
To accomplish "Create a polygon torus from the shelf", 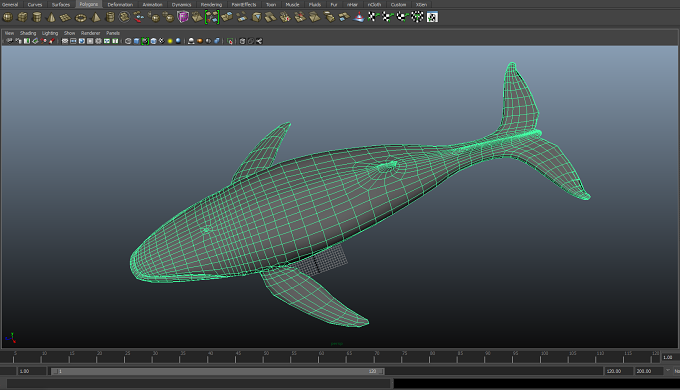I will pos(81,18).
